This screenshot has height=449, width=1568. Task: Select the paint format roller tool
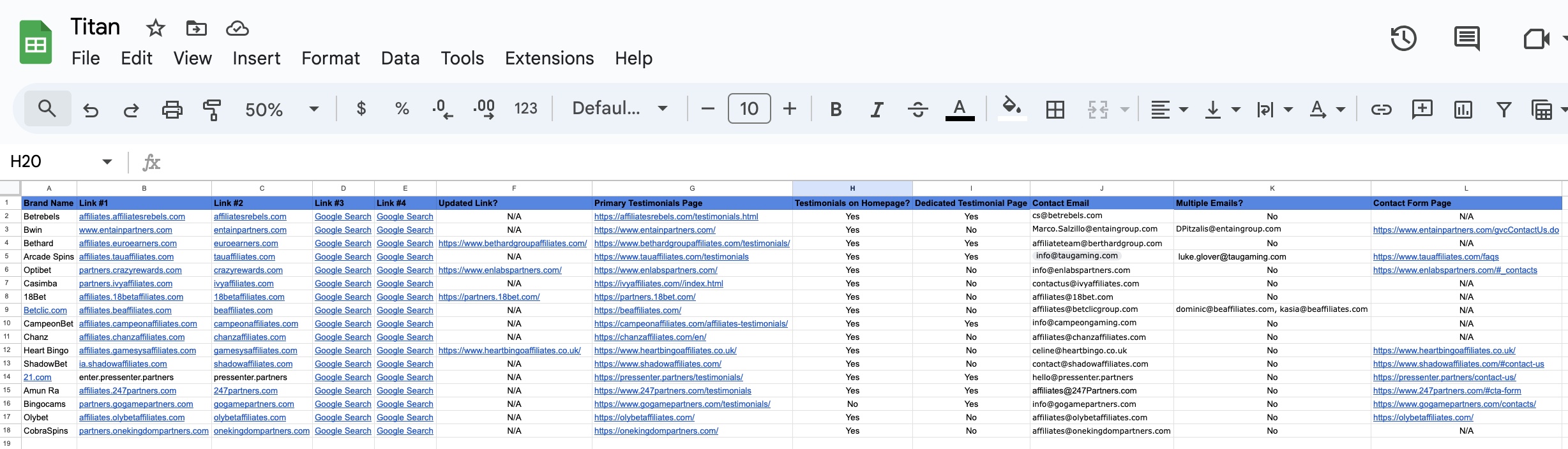tap(211, 110)
